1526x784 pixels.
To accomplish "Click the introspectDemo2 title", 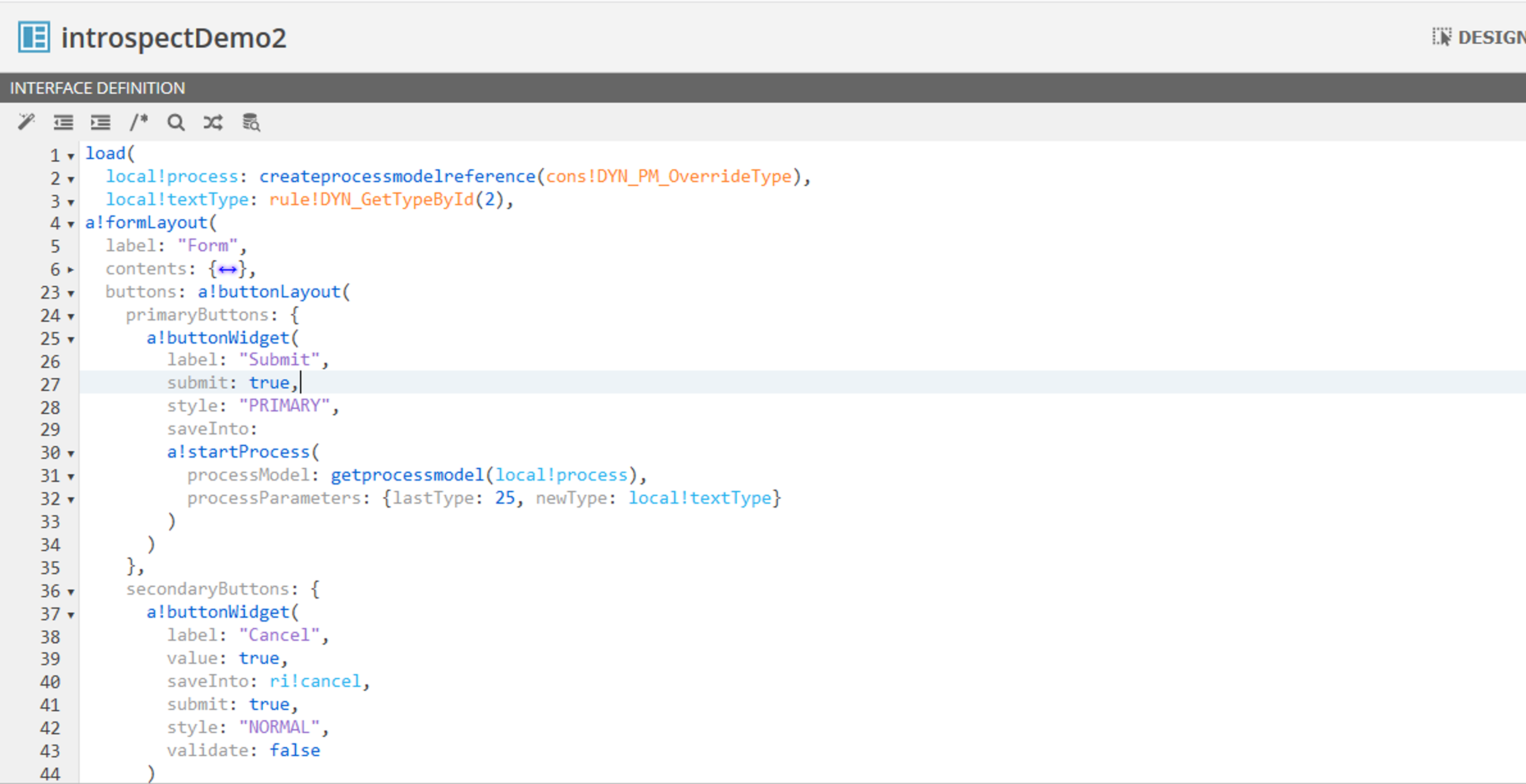I will (x=174, y=38).
